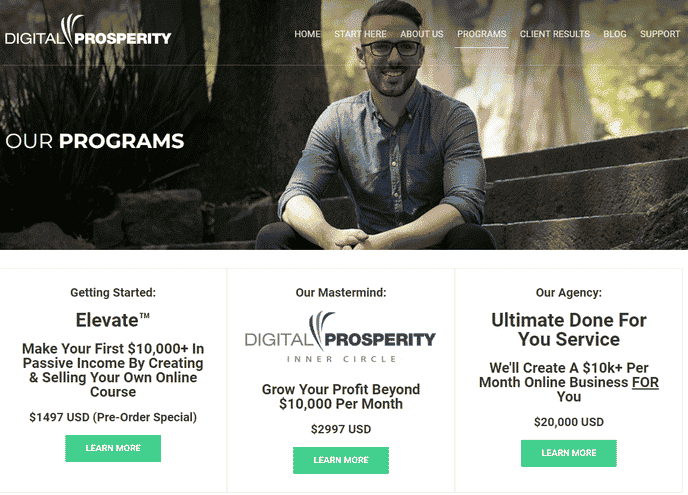
Task: Click the Digital Prosperity header logo
Action: point(88,32)
